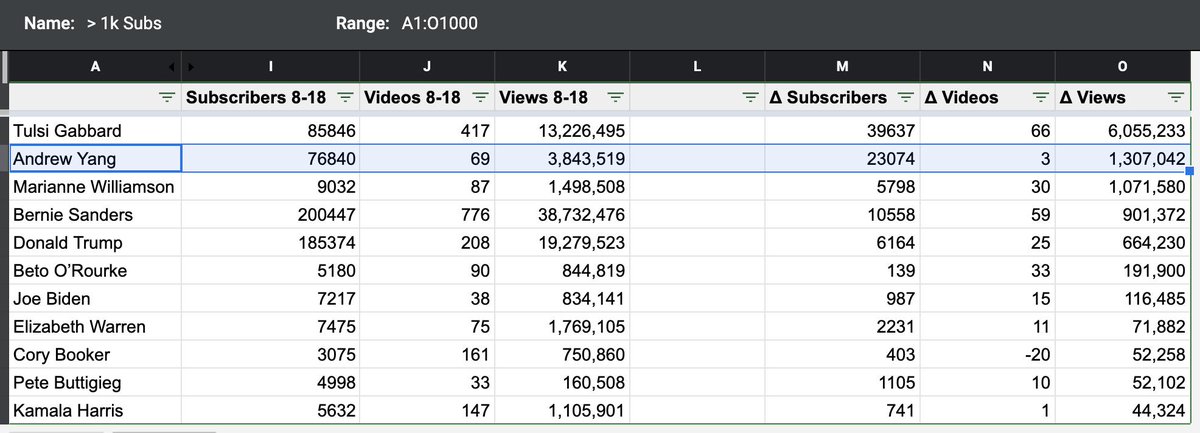
Task: Open filter for Δ Views column
Action: coord(1176,97)
